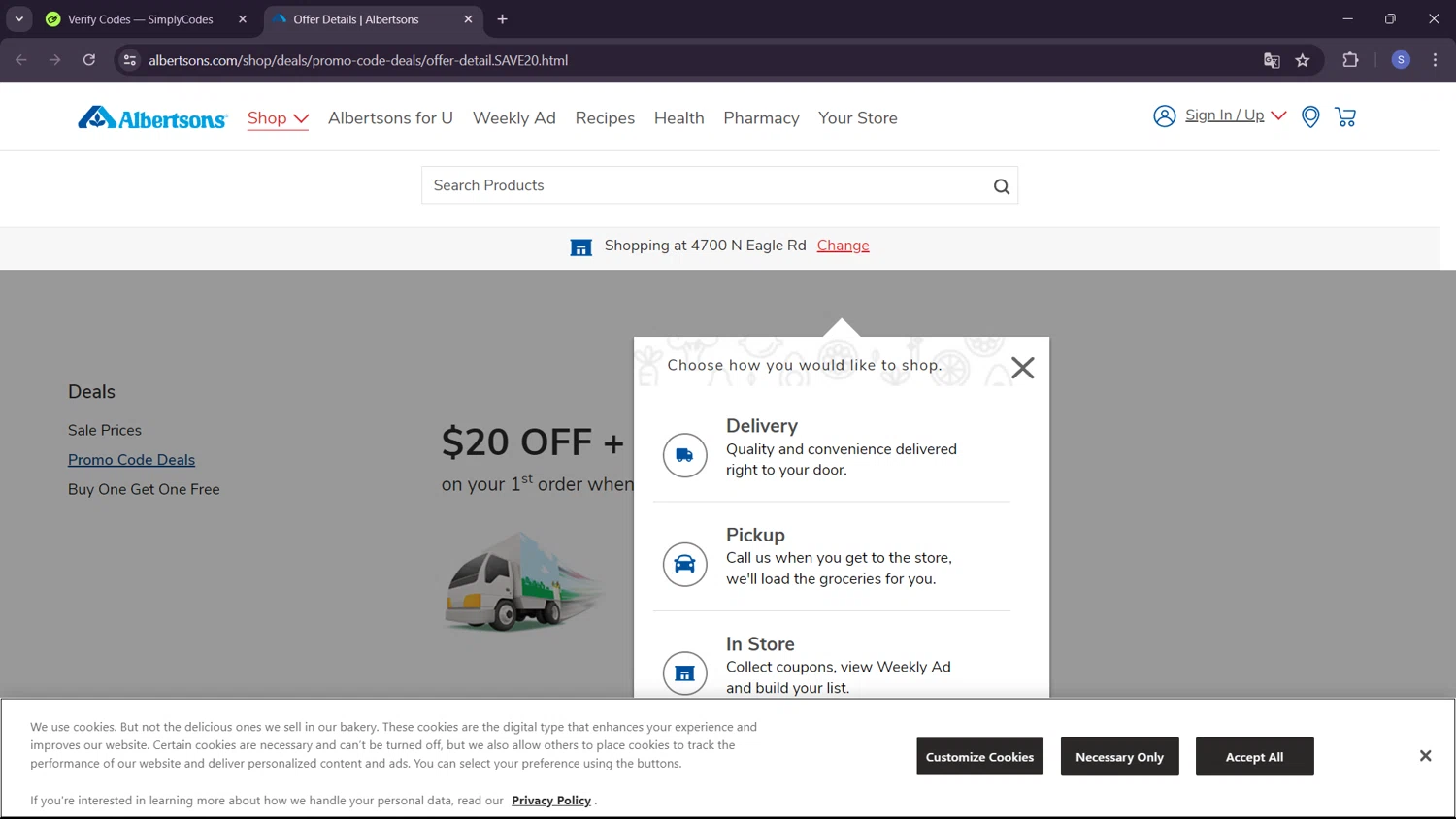Go back in browser
The height and width of the screenshot is (819, 1456).
pyautogui.click(x=21, y=60)
